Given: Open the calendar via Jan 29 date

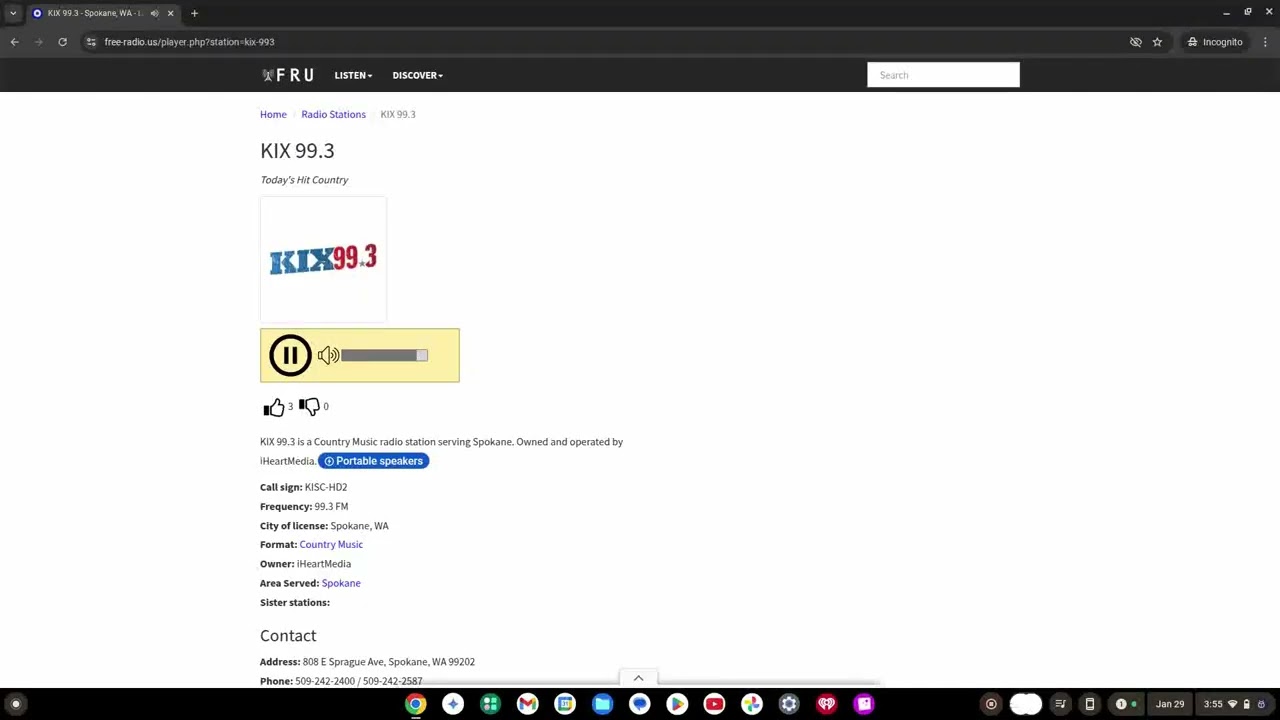Looking at the screenshot, I should point(1170,704).
